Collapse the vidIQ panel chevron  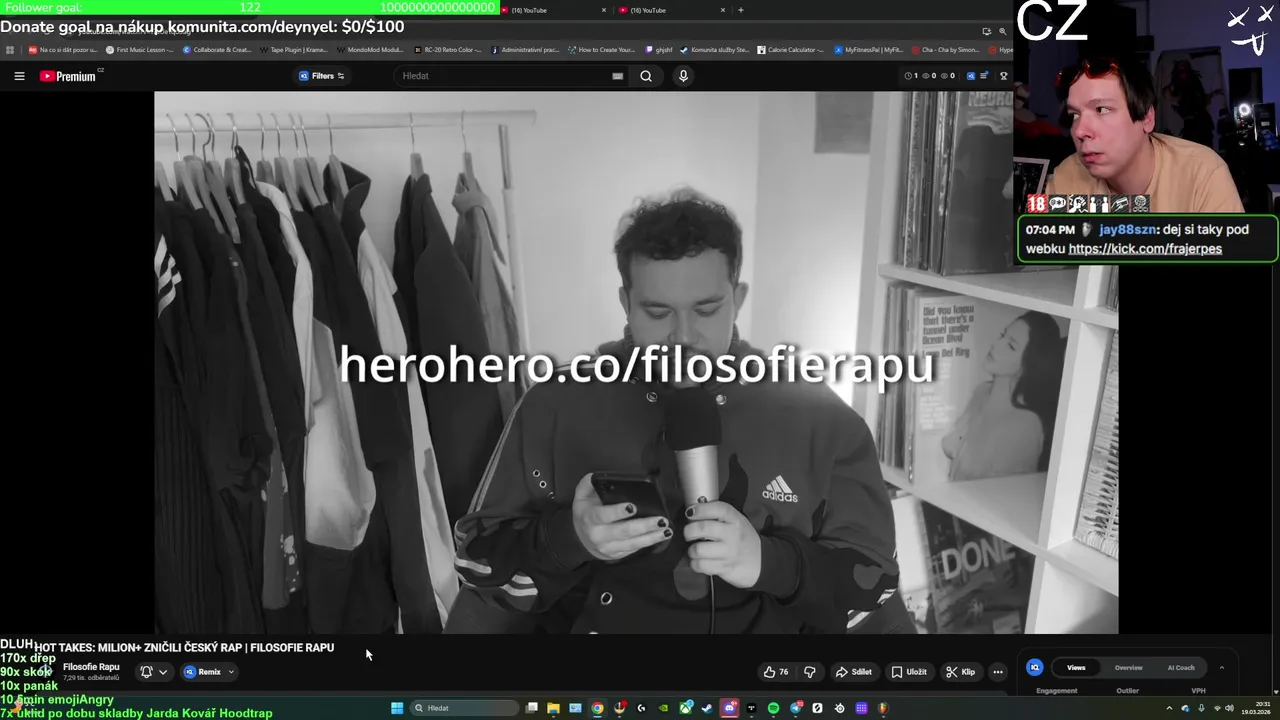click(1221, 667)
